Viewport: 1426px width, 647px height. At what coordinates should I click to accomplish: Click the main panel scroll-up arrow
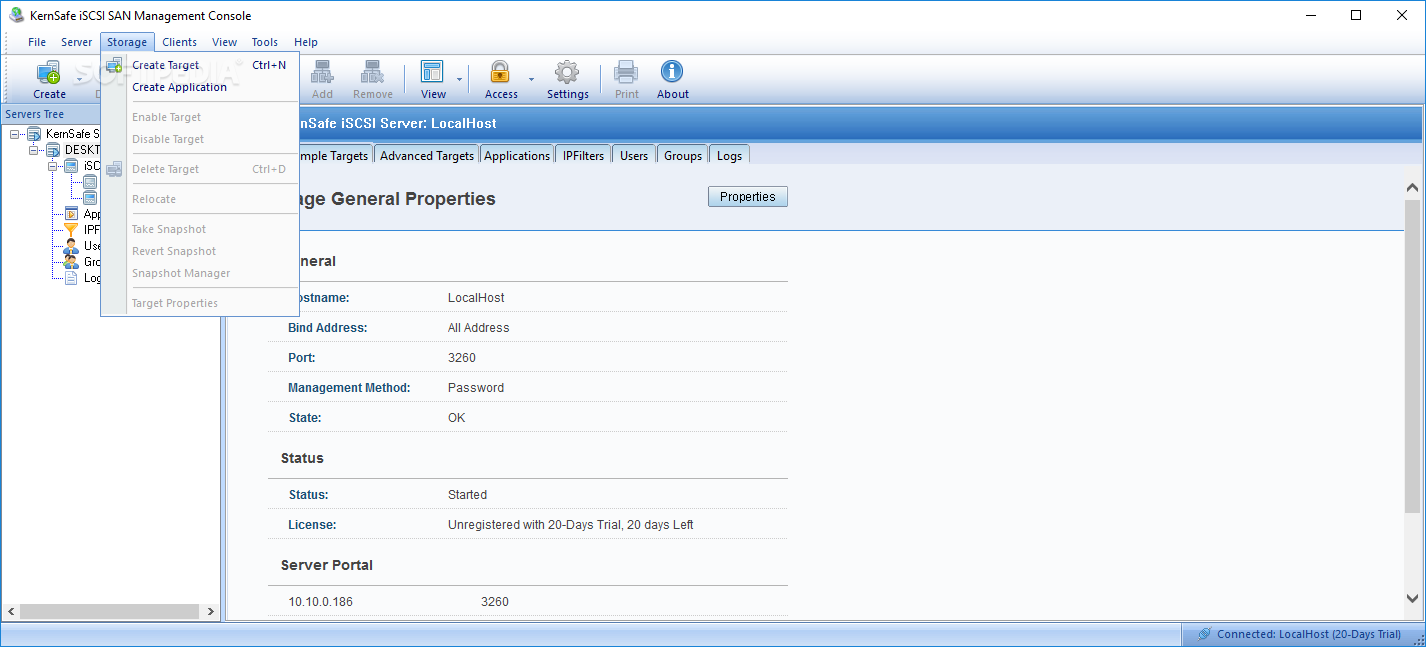(x=1412, y=187)
